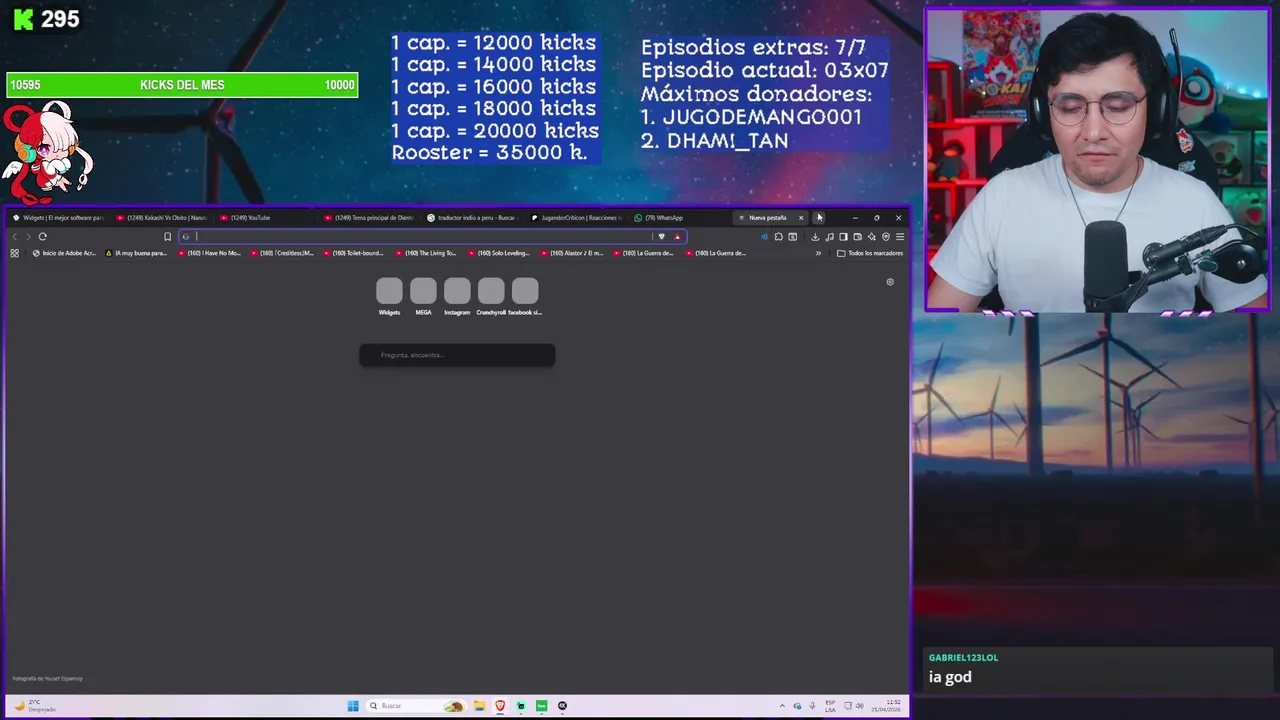The width and height of the screenshot is (1280, 720).
Task: Click the Google icon in address bar
Action: [x=186, y=237]
